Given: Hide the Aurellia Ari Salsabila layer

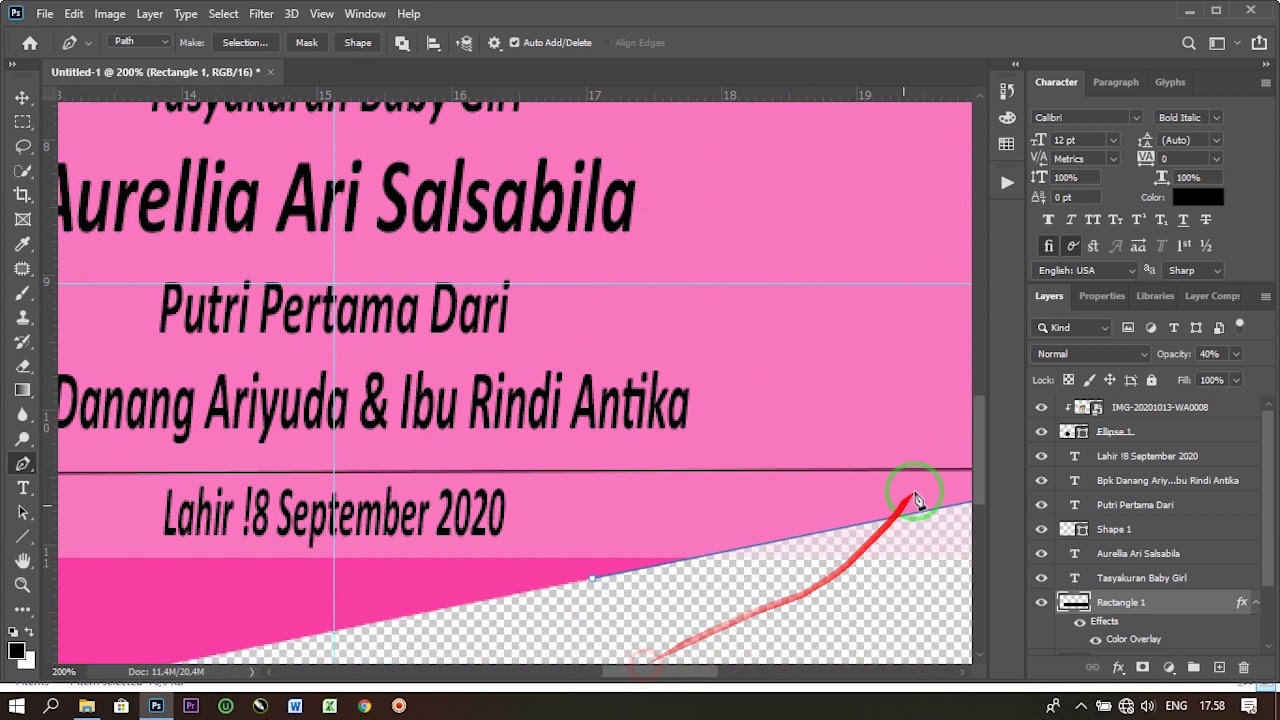Looking at the screenshot, I should coord(1041,553).
